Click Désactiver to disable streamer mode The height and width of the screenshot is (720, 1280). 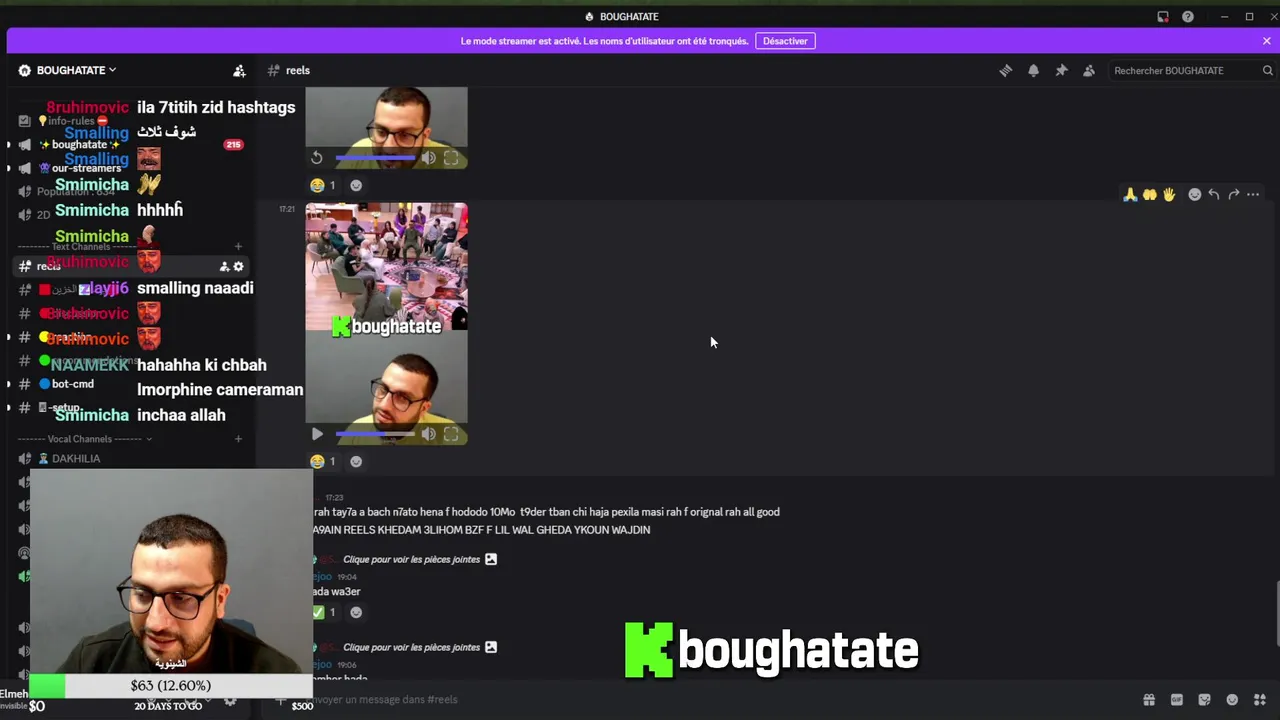click(x=785, y=41)
